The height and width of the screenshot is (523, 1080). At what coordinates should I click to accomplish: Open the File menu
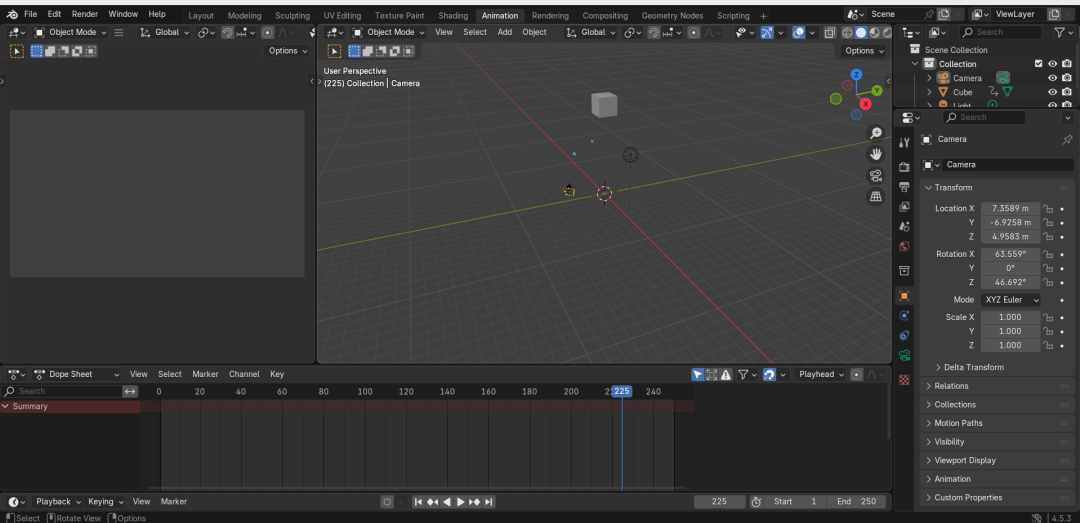click(x=30, y=14)
